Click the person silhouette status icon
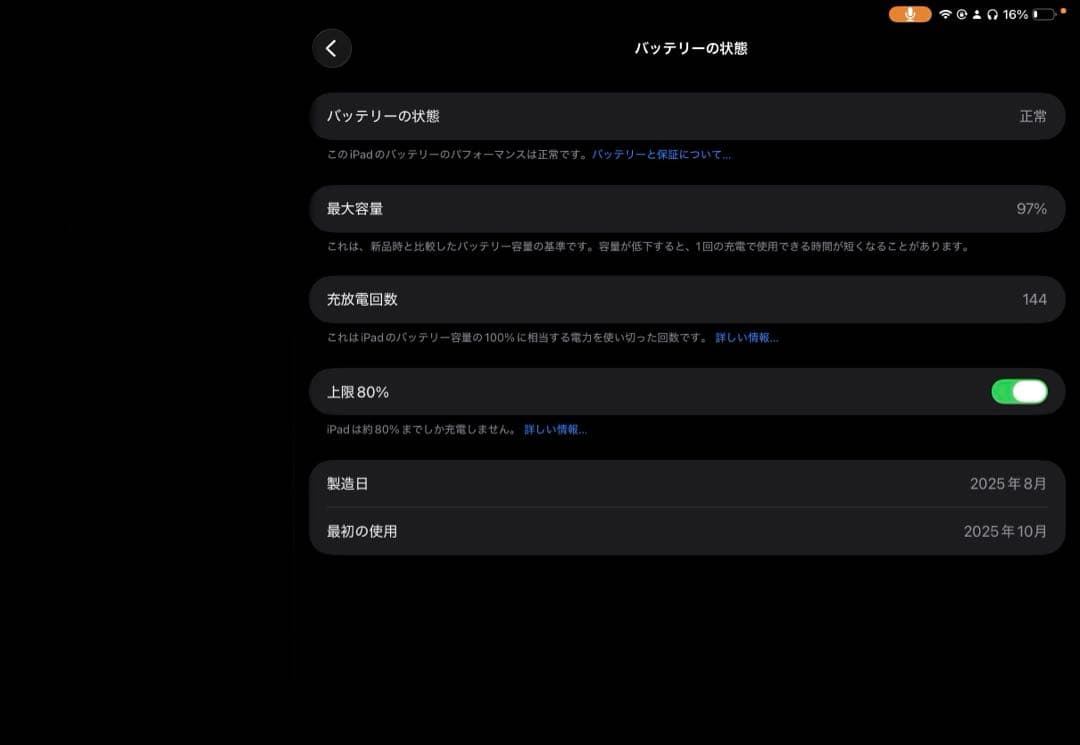 click(977, 14)
